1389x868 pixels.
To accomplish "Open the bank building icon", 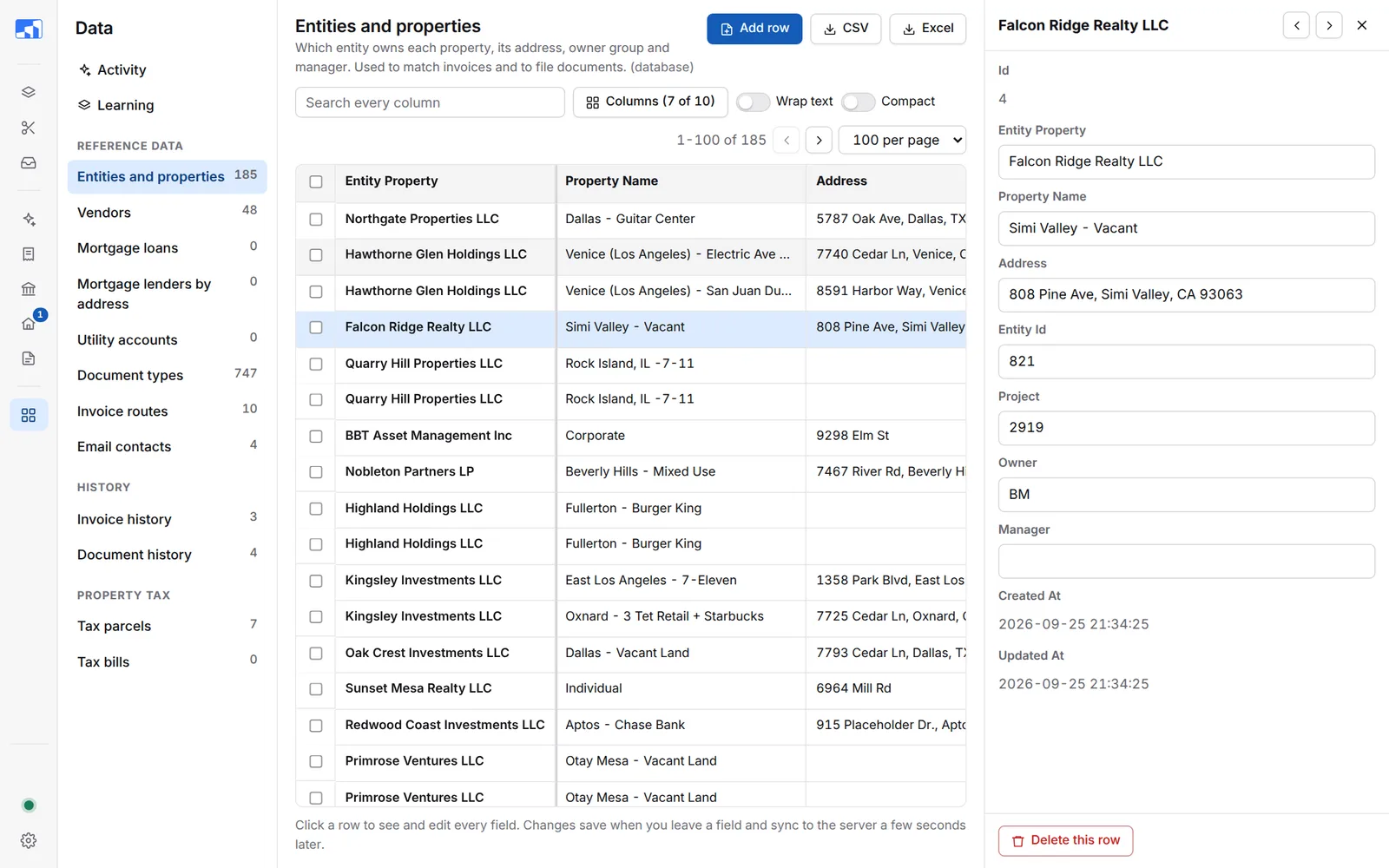I will coord(29,289).
